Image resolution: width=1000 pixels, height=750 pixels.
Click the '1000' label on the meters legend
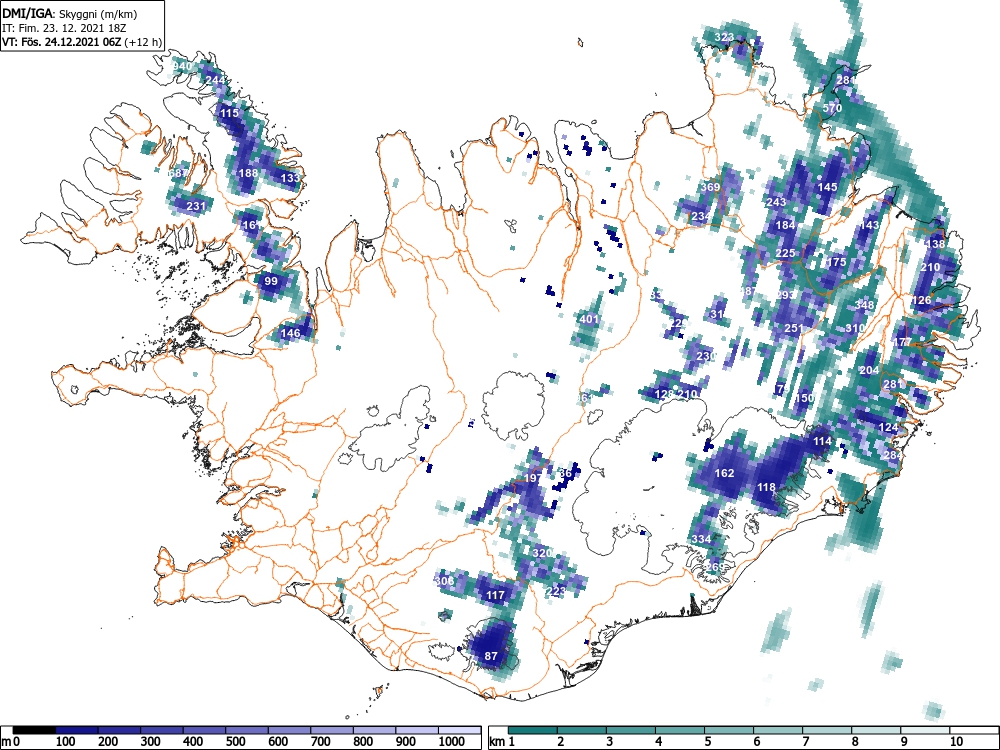[452, 742]
